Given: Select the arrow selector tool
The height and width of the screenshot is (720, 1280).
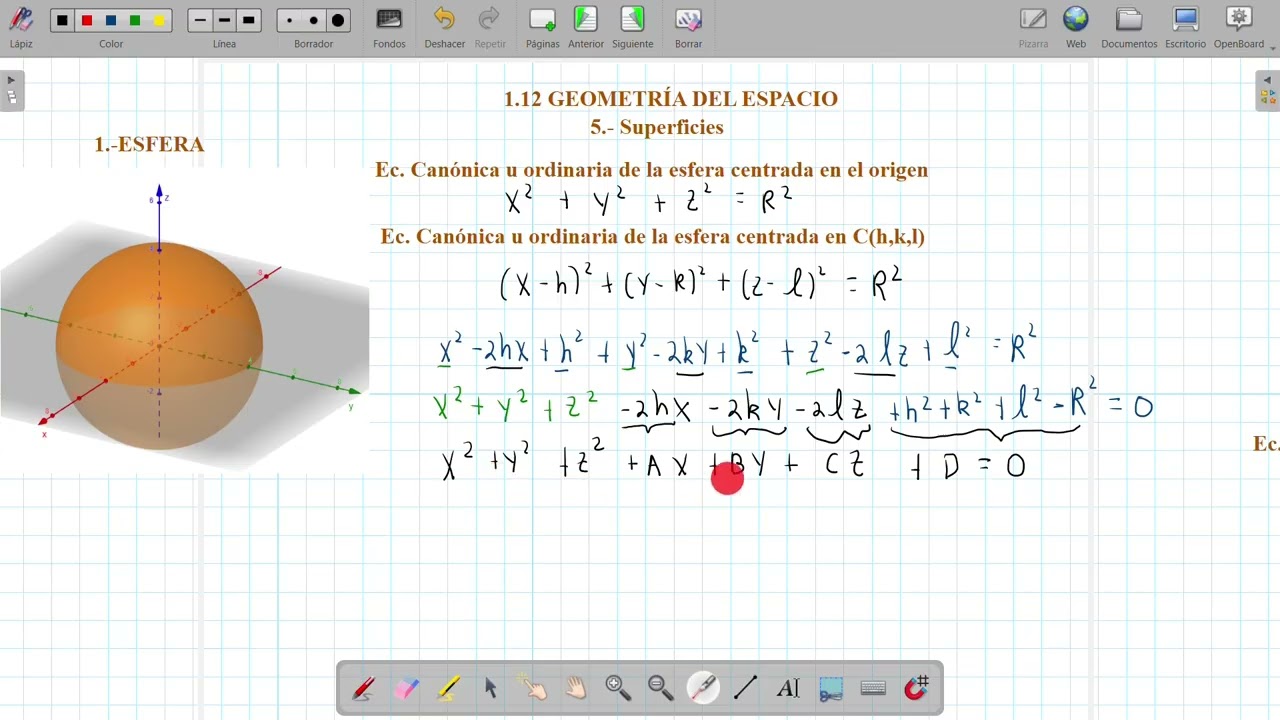Looking at the screenshot, I should coord(491,688).
